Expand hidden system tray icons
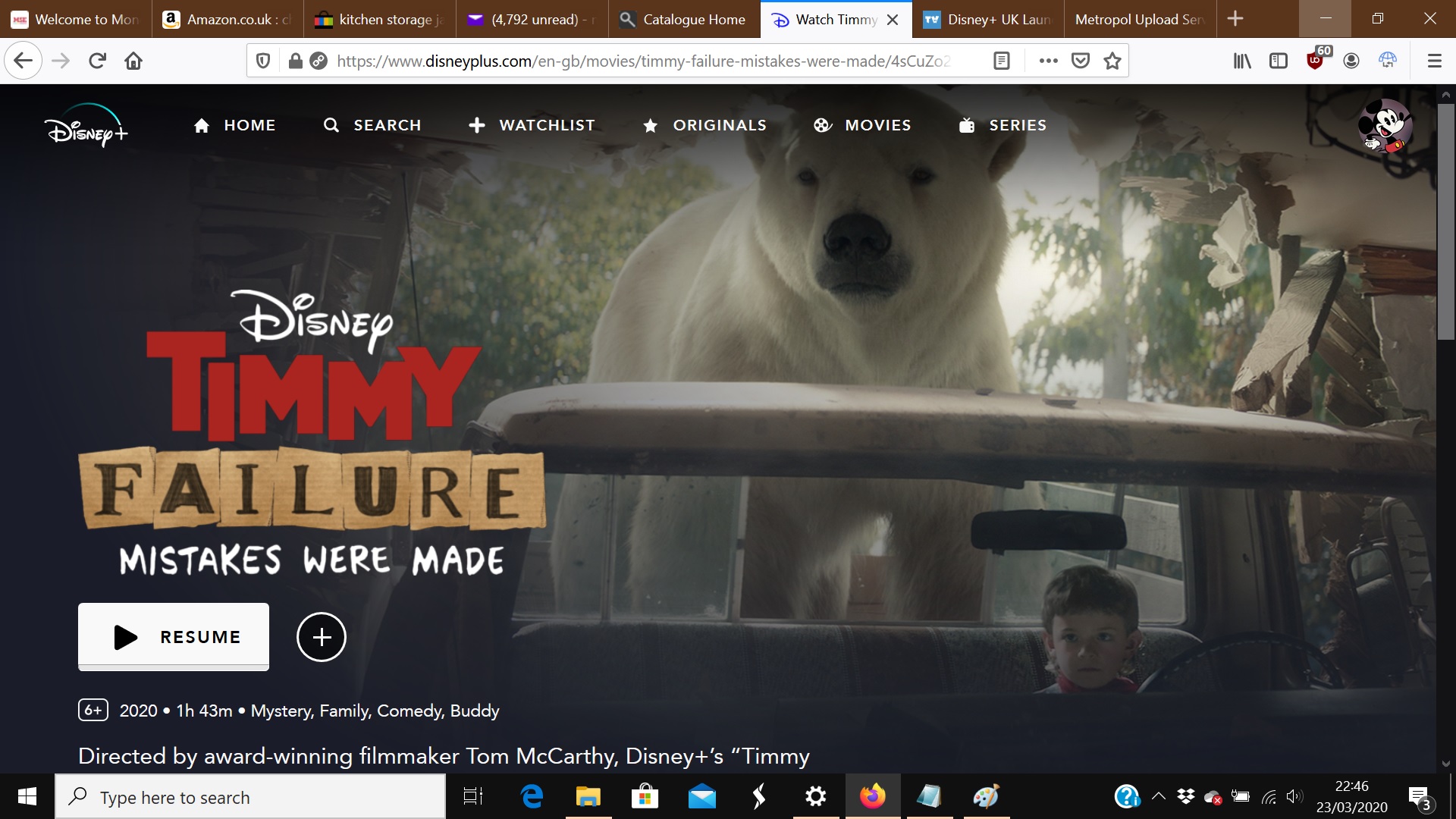The height and width of the screenshot is (819, 1456). click(1159, 796)
